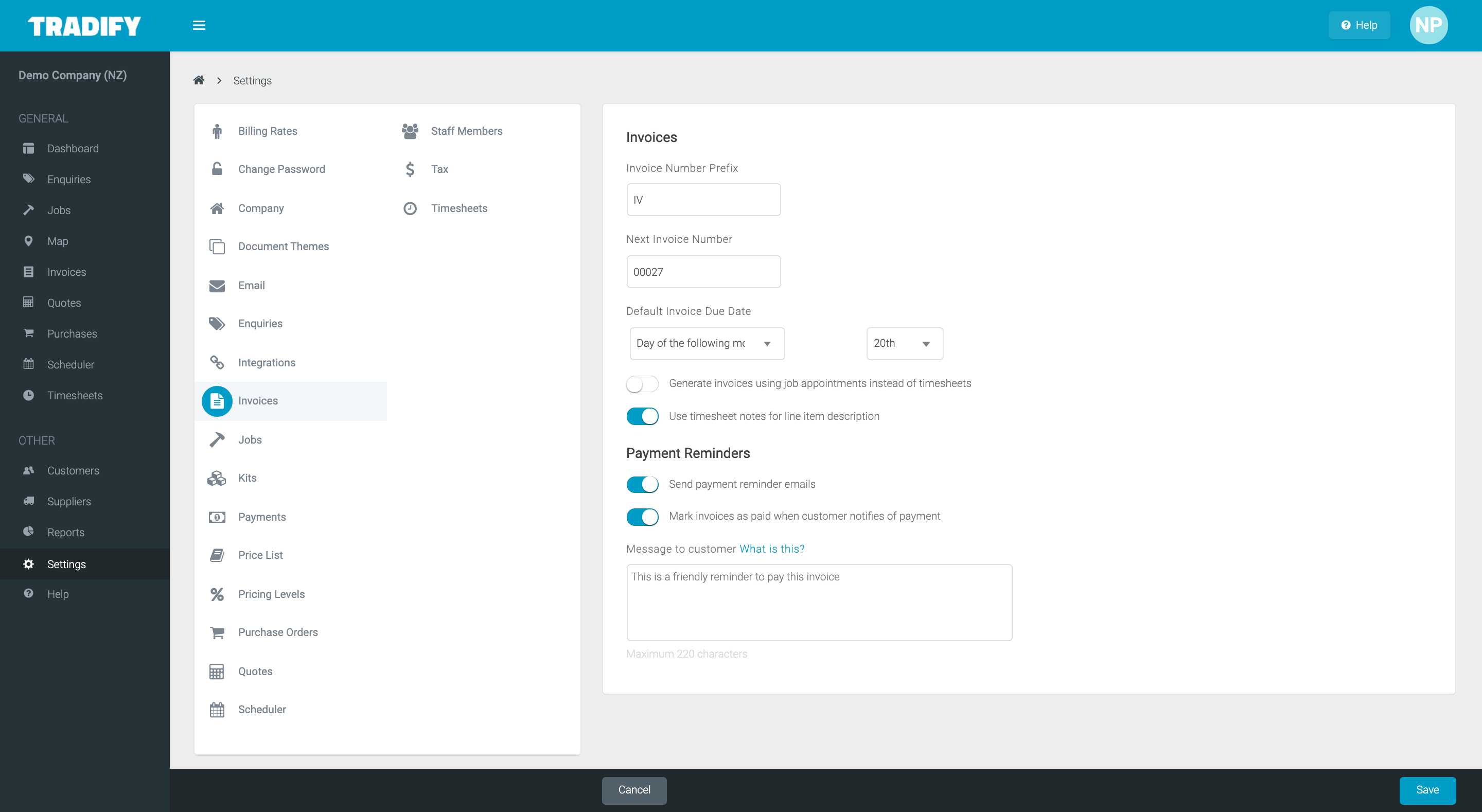1482x812 pixels.
Task: Open Jobs in the left sidebar
Action: coord(59,210)
